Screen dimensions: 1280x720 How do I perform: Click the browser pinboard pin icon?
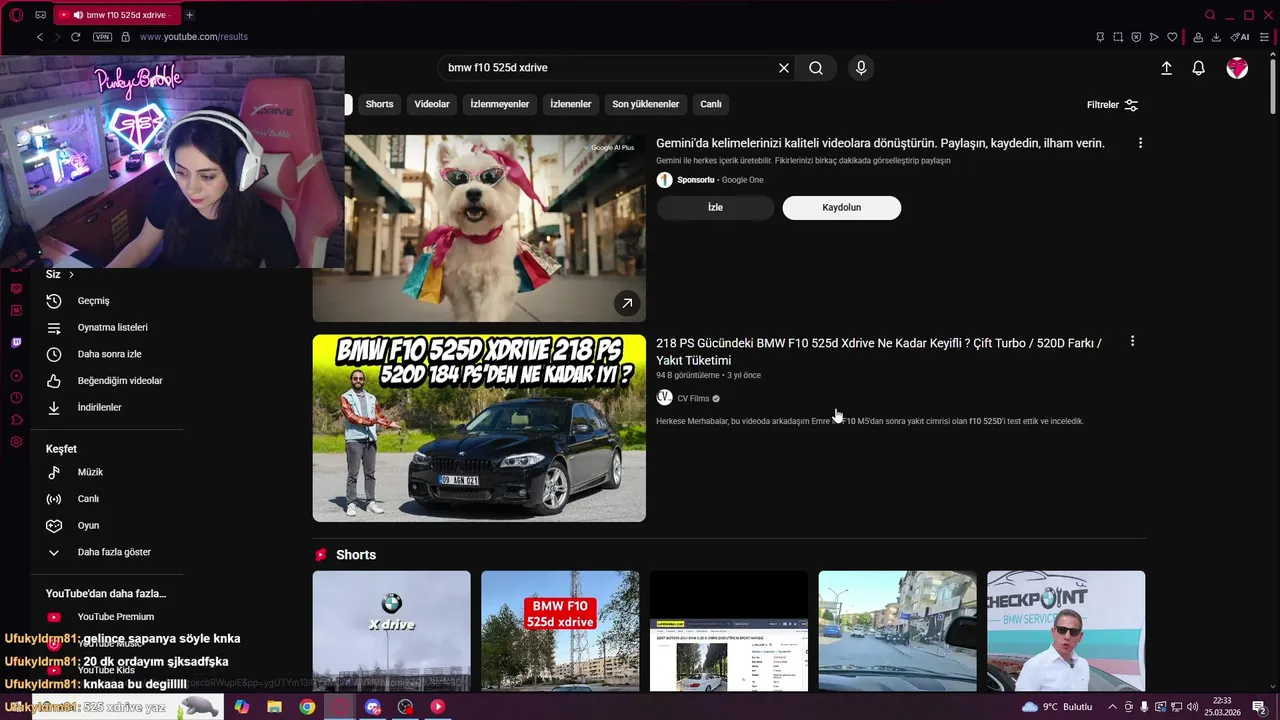point(1100,37)
